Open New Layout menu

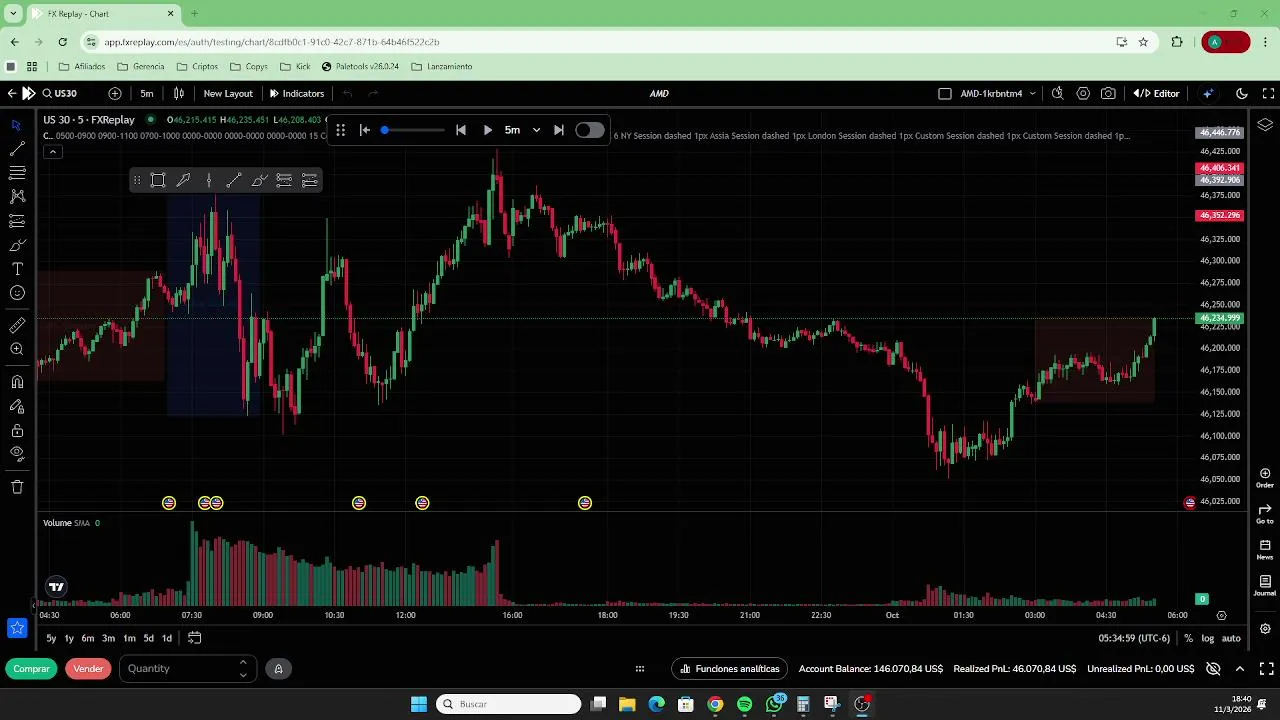(228, 93)
